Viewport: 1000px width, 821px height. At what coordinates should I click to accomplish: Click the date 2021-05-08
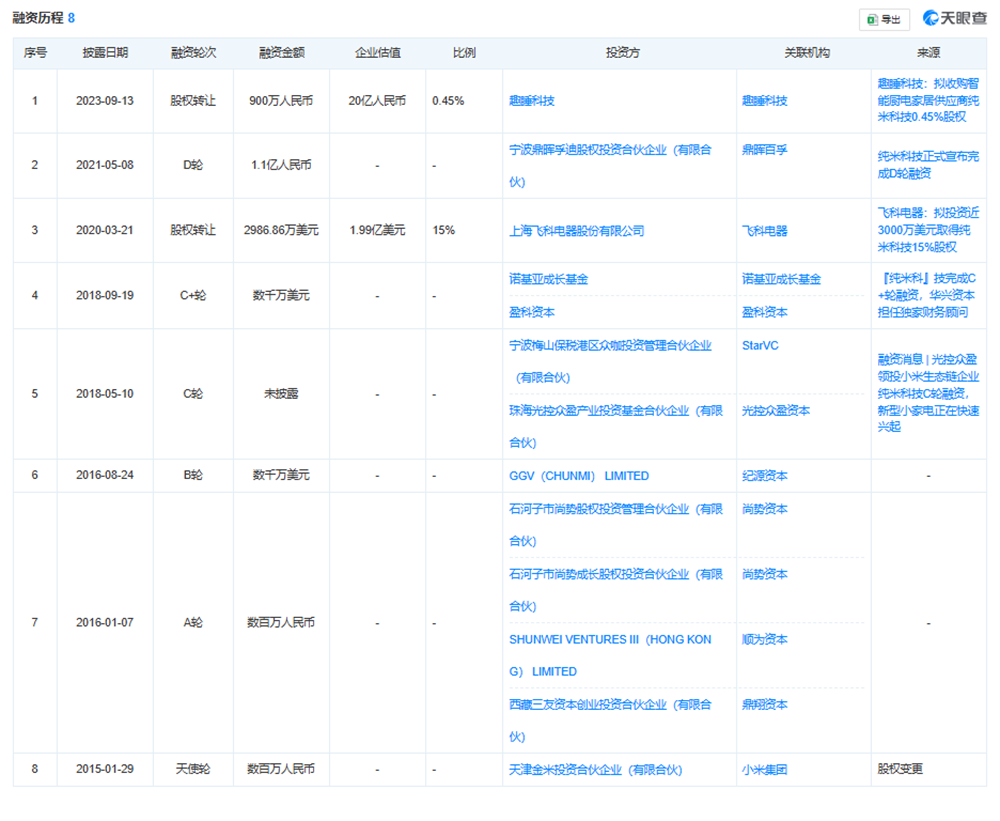(105, 165)
